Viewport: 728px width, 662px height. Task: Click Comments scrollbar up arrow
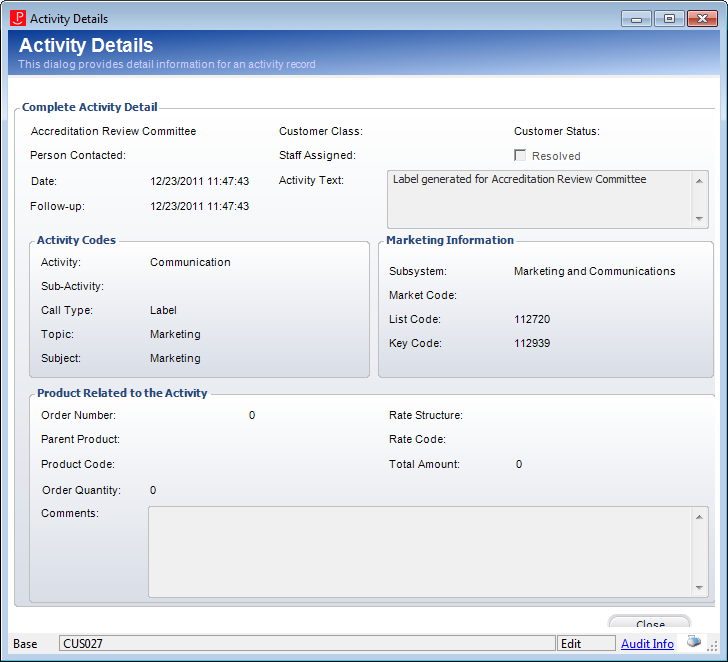coord(699,517)
